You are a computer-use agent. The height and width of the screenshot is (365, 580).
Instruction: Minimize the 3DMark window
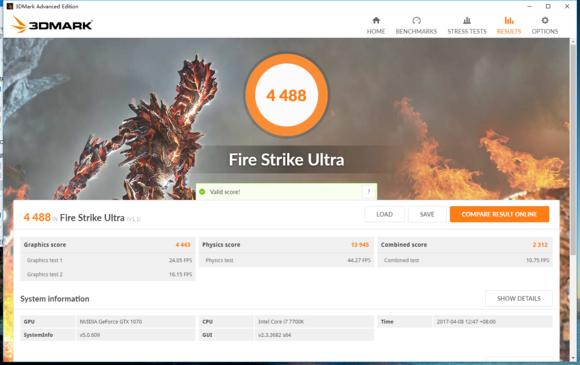[530, 6]
